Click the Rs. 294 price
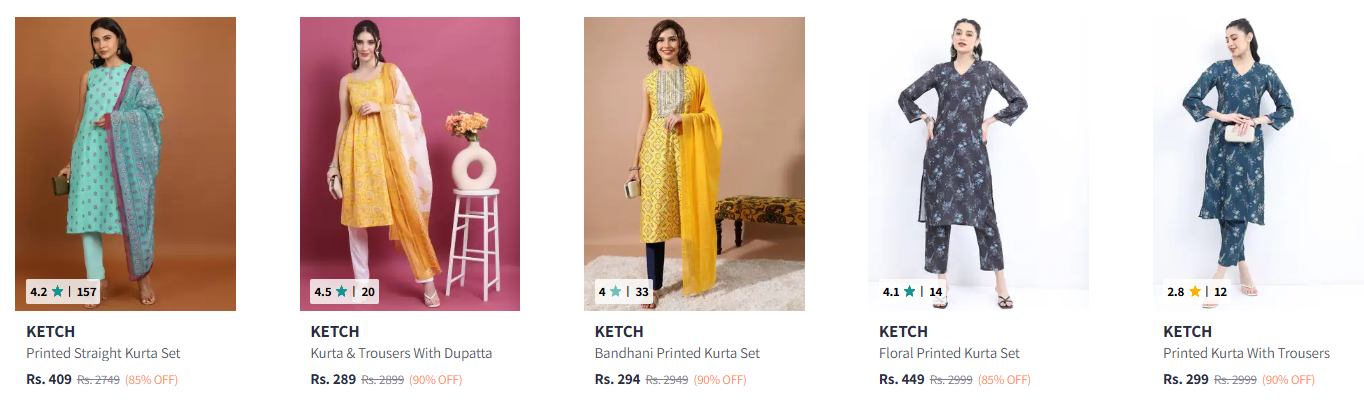 [617, 380]
